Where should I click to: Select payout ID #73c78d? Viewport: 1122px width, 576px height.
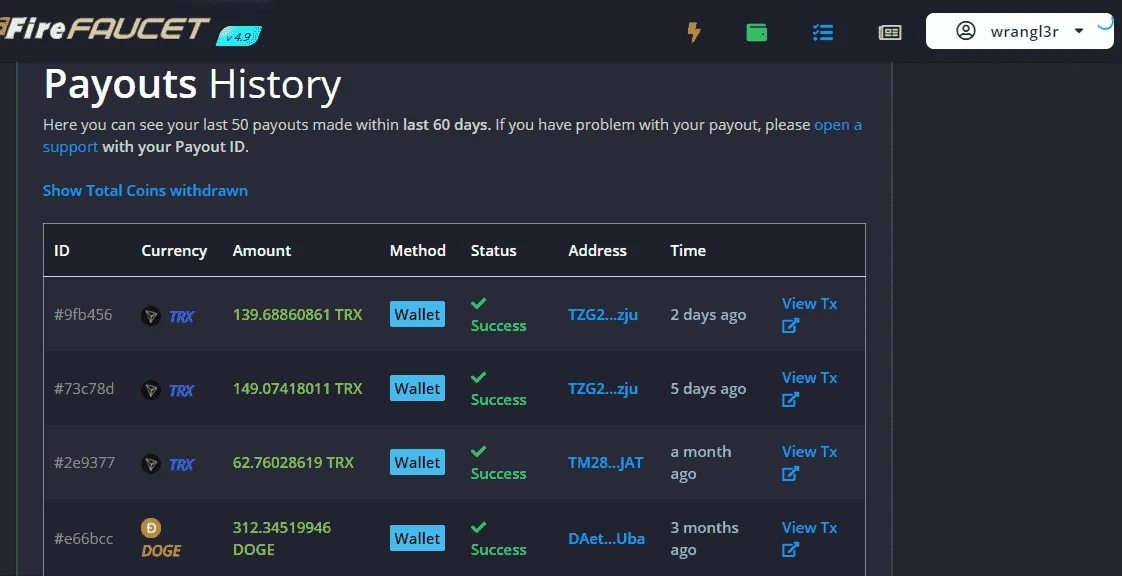[x=84, y=389]
